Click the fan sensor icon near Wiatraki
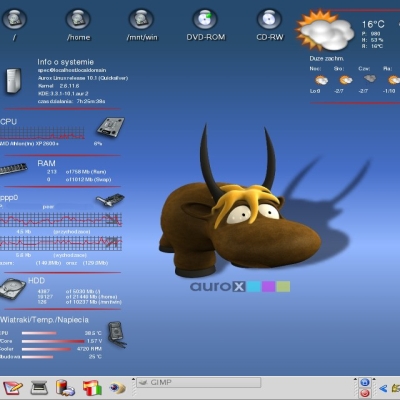400x400 pixels. tap(117, 335)
